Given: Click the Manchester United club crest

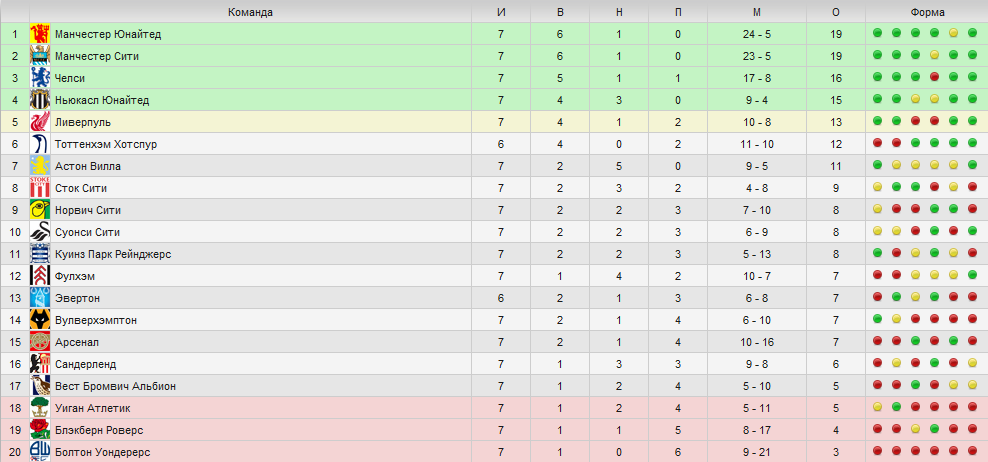Looking at the screenshot, I should pos(40,34).
